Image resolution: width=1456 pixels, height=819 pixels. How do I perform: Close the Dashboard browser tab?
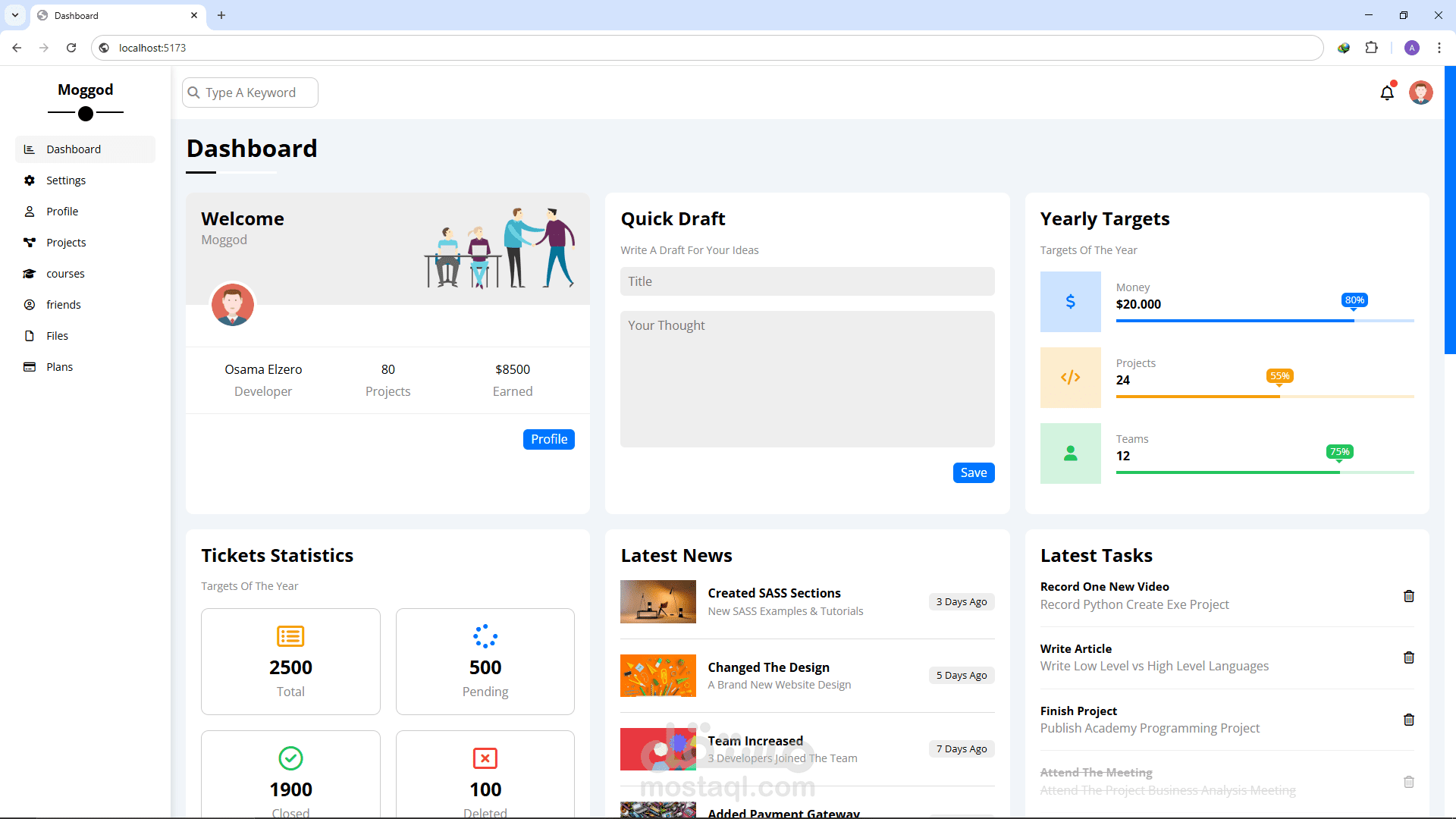click(194, 15)
